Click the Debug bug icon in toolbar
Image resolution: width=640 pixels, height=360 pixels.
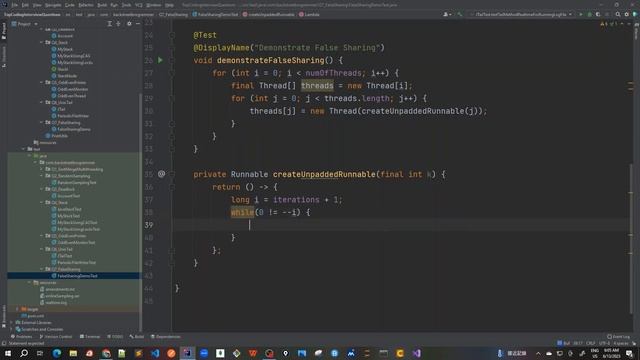[589, 14]
